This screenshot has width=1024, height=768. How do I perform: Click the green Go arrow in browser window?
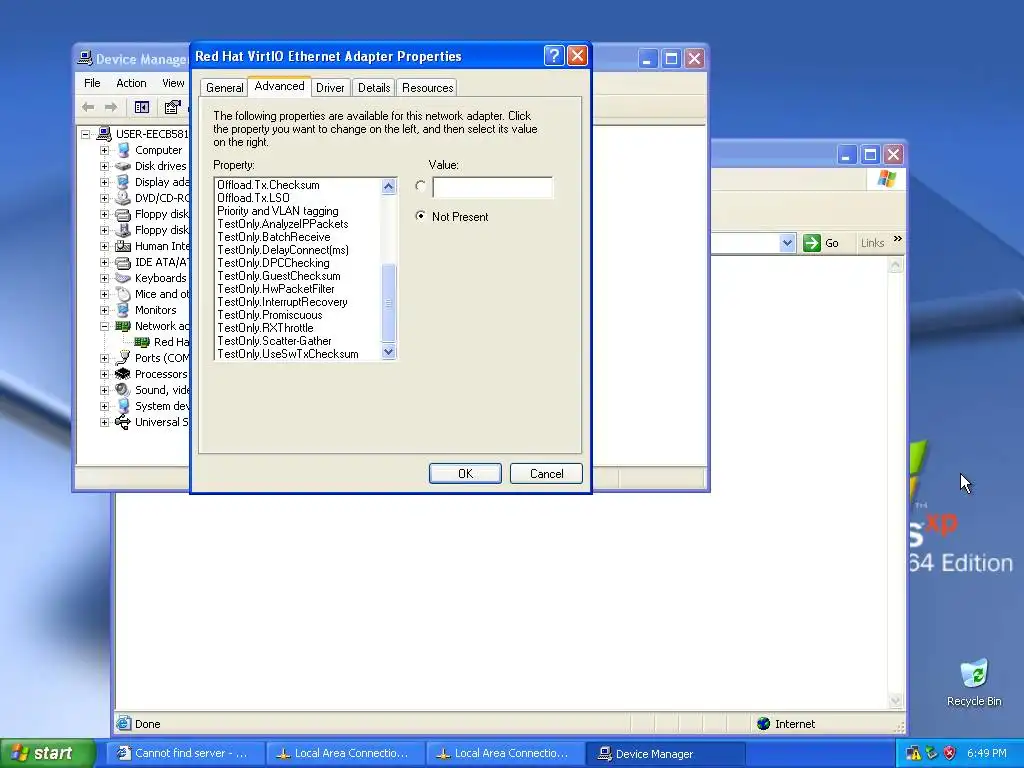click(x=812, y=243)
